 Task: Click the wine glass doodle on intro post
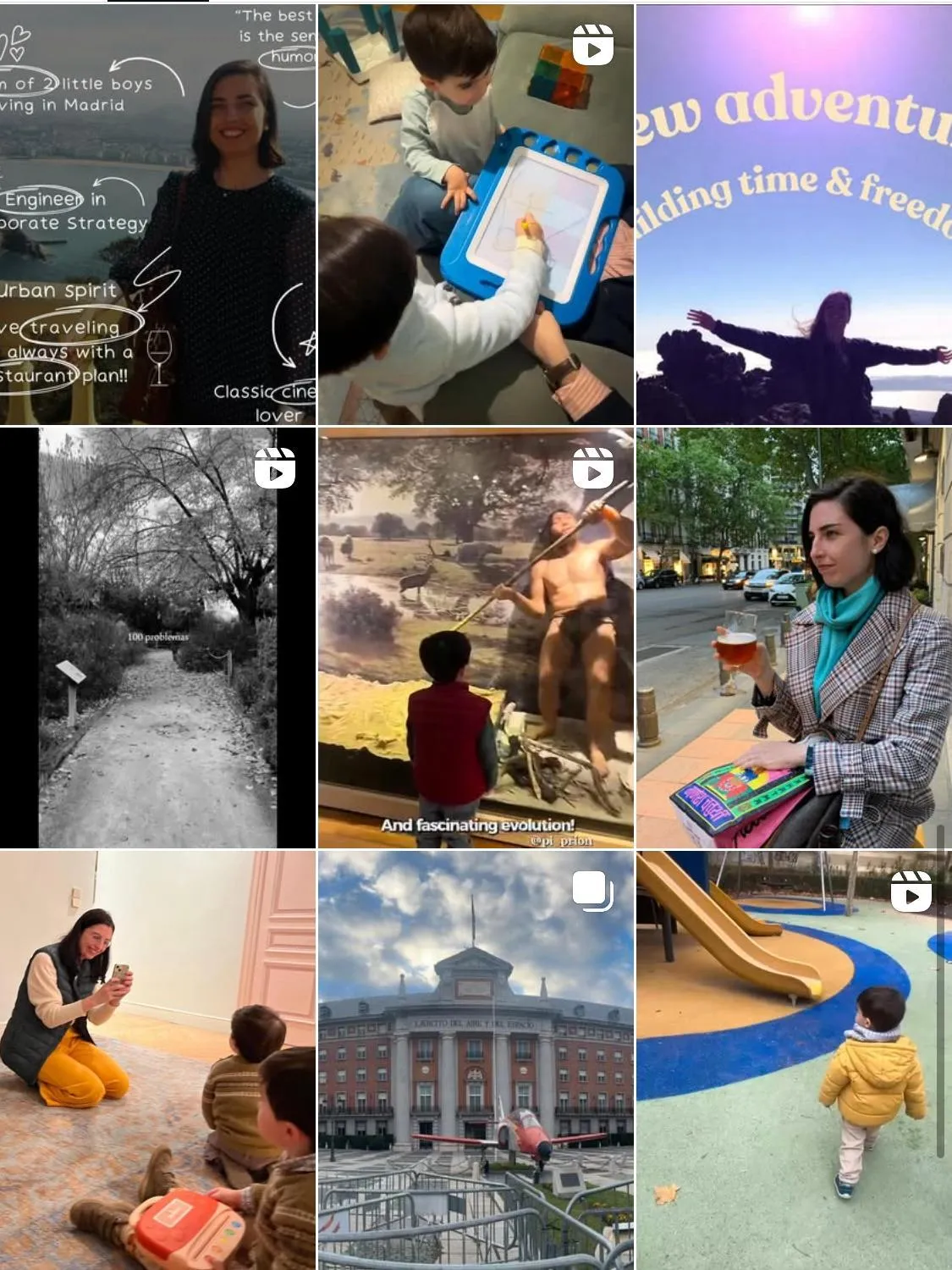point(159,356)
